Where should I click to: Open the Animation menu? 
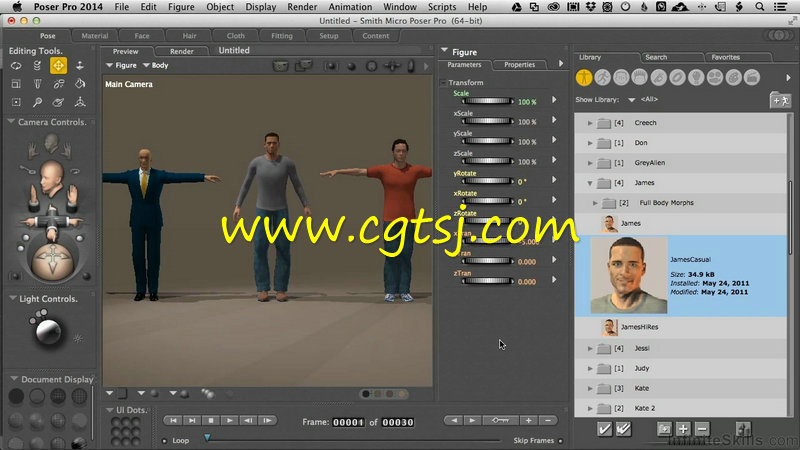pos(350,7)
